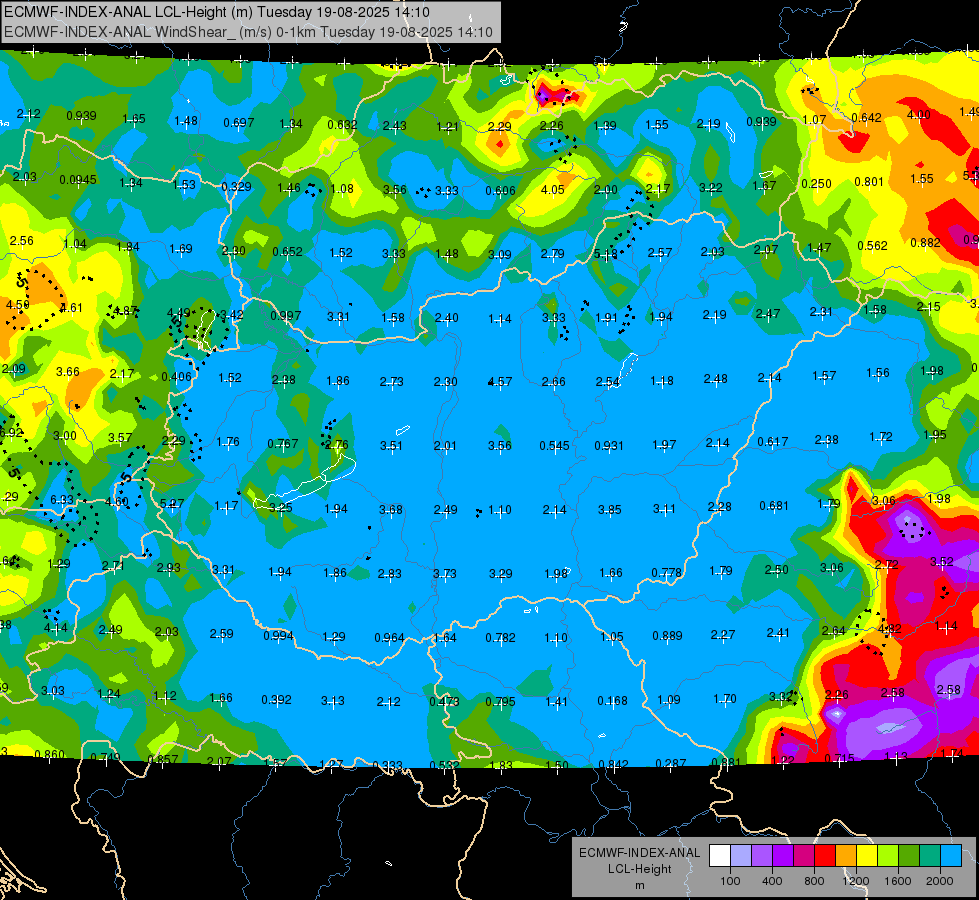Click the dark green legend swatch

[x=909, y=856]
